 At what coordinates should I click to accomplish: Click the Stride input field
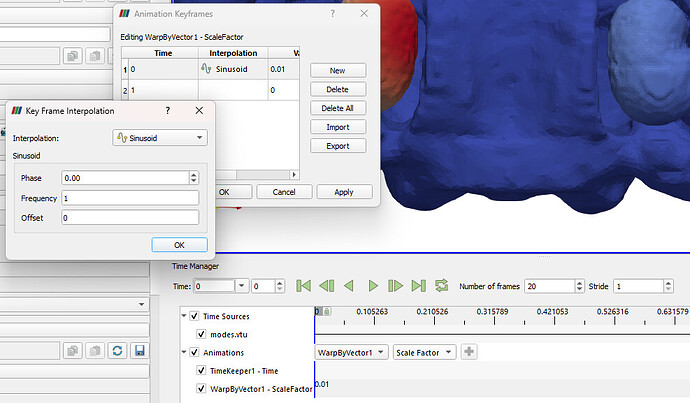[639, 286]
